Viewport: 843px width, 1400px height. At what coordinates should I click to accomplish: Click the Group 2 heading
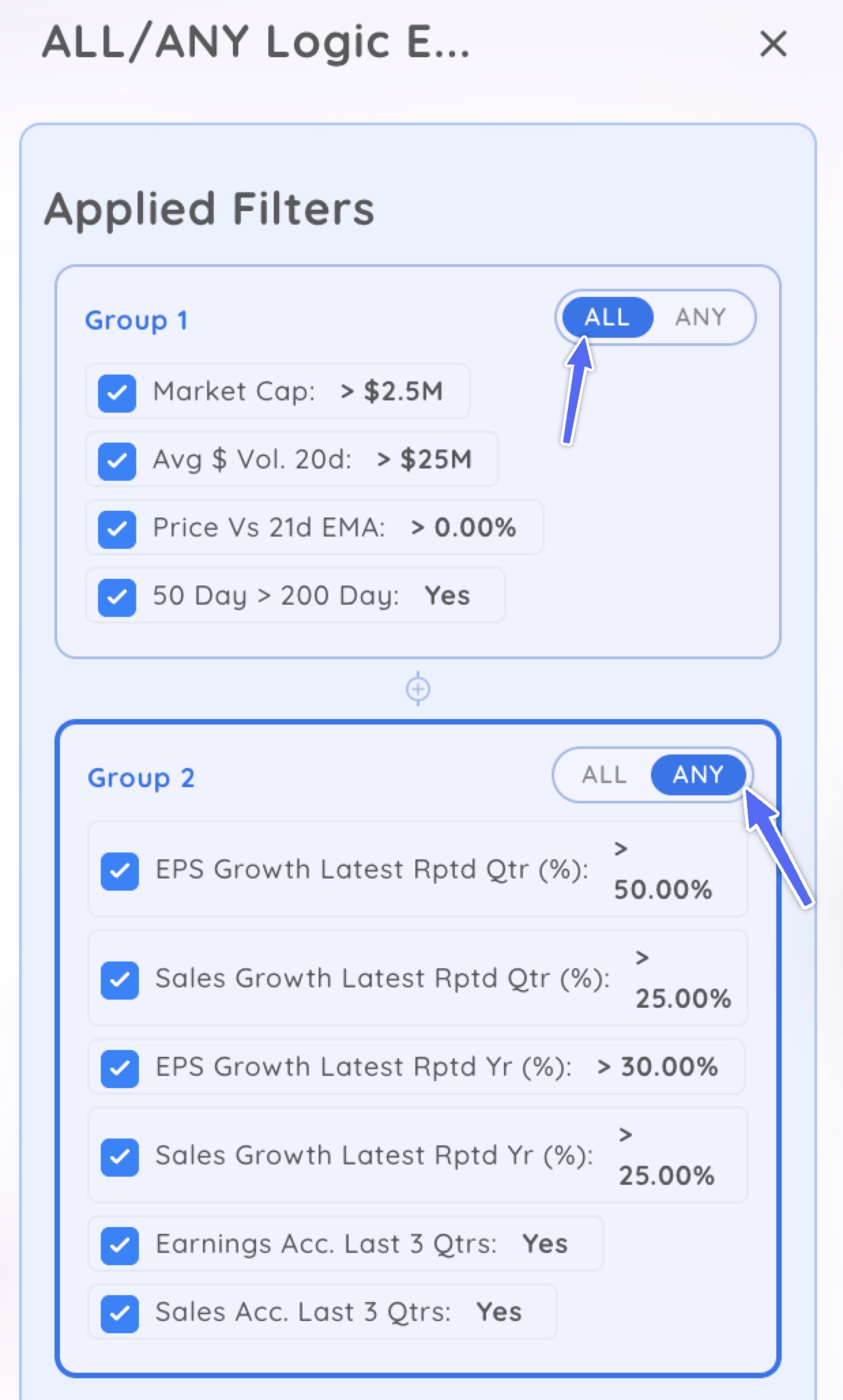point(141,778)
